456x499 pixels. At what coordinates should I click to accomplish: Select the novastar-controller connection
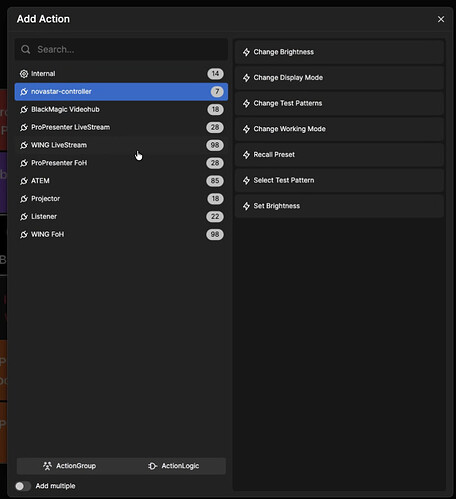coord(121,92)
